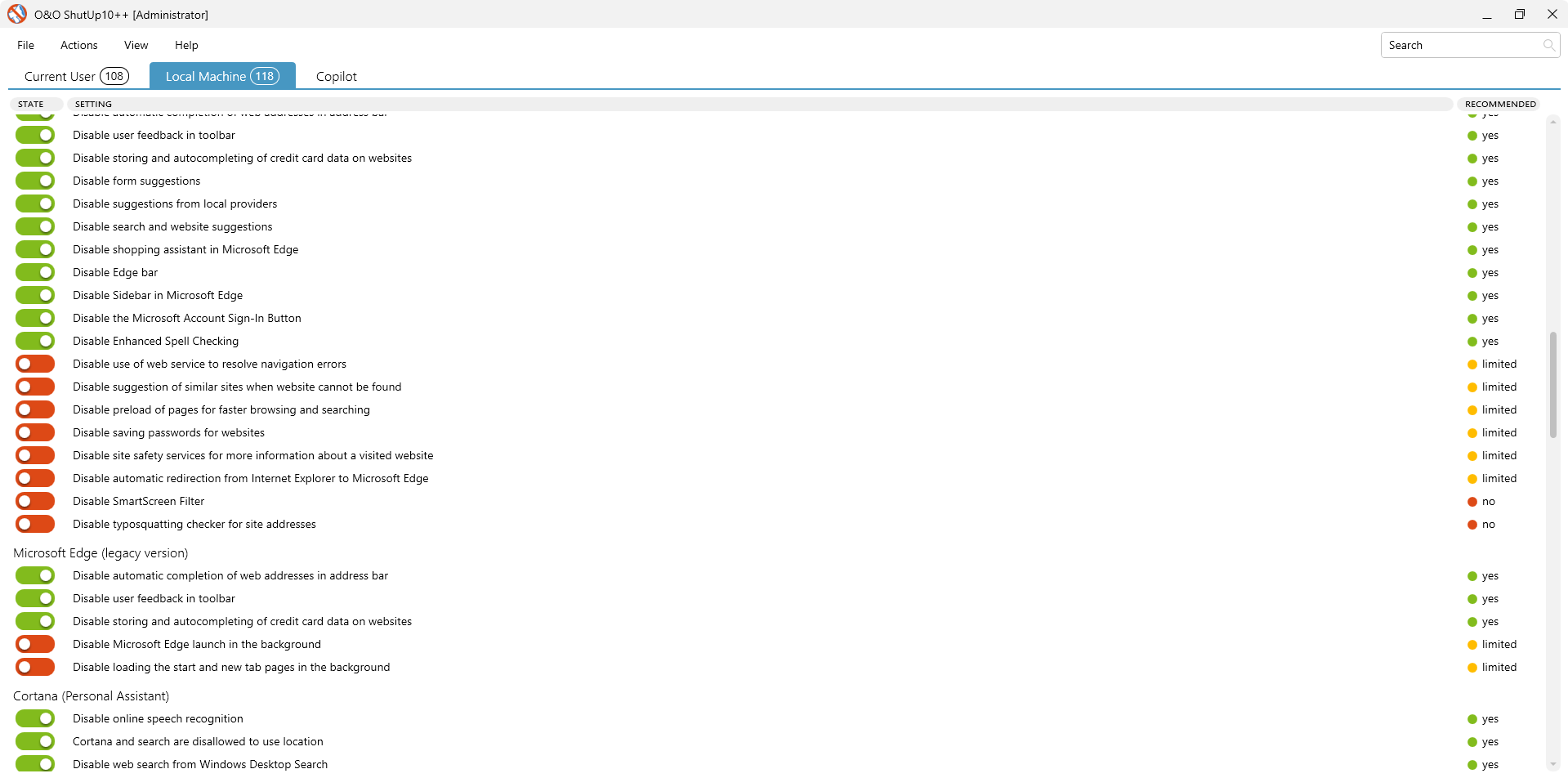The width and height of the screenshot is (1568, 778).
Task: Turn on Disable typosquatting checker toggle
Action: pos(35,524)
